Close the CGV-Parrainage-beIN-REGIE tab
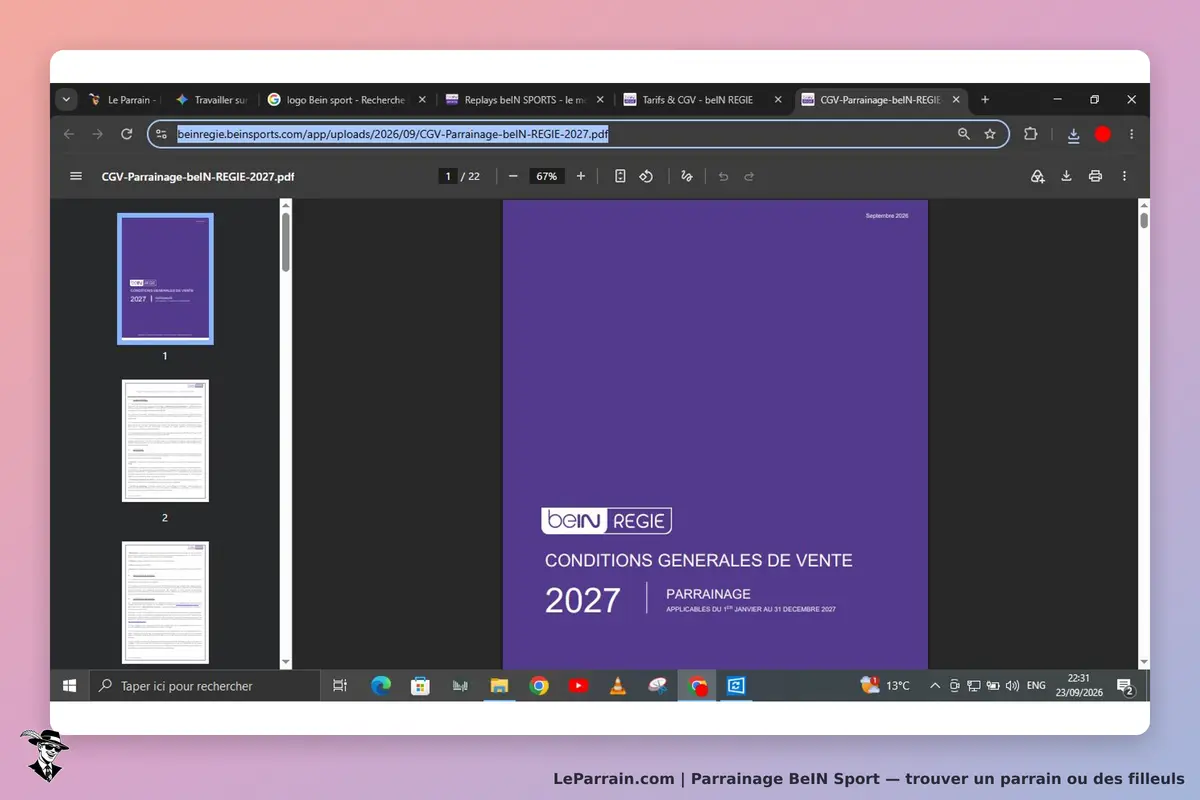1200x800 pixels. [956, 100]
